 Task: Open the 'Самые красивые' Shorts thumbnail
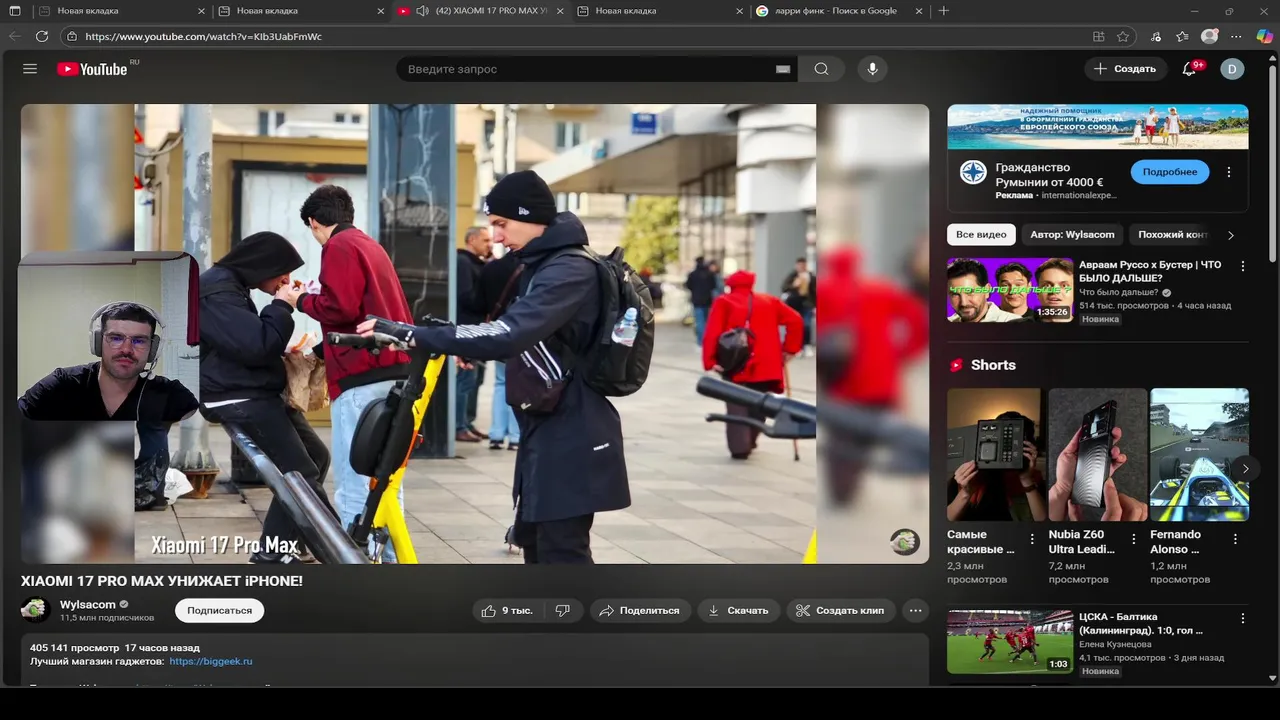click(x=995, y=454)
